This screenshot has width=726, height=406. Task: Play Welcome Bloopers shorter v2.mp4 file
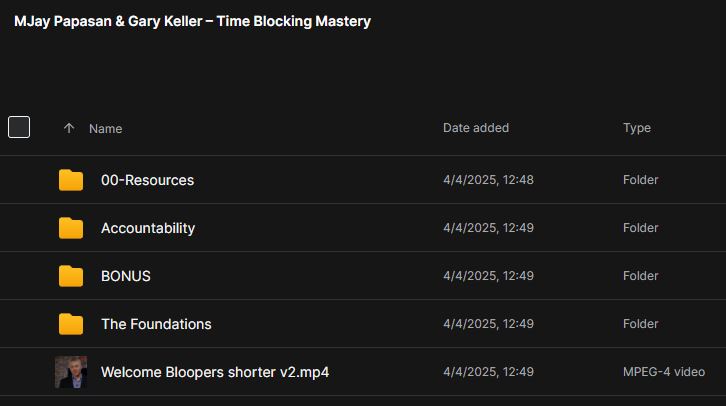(215, 372)
